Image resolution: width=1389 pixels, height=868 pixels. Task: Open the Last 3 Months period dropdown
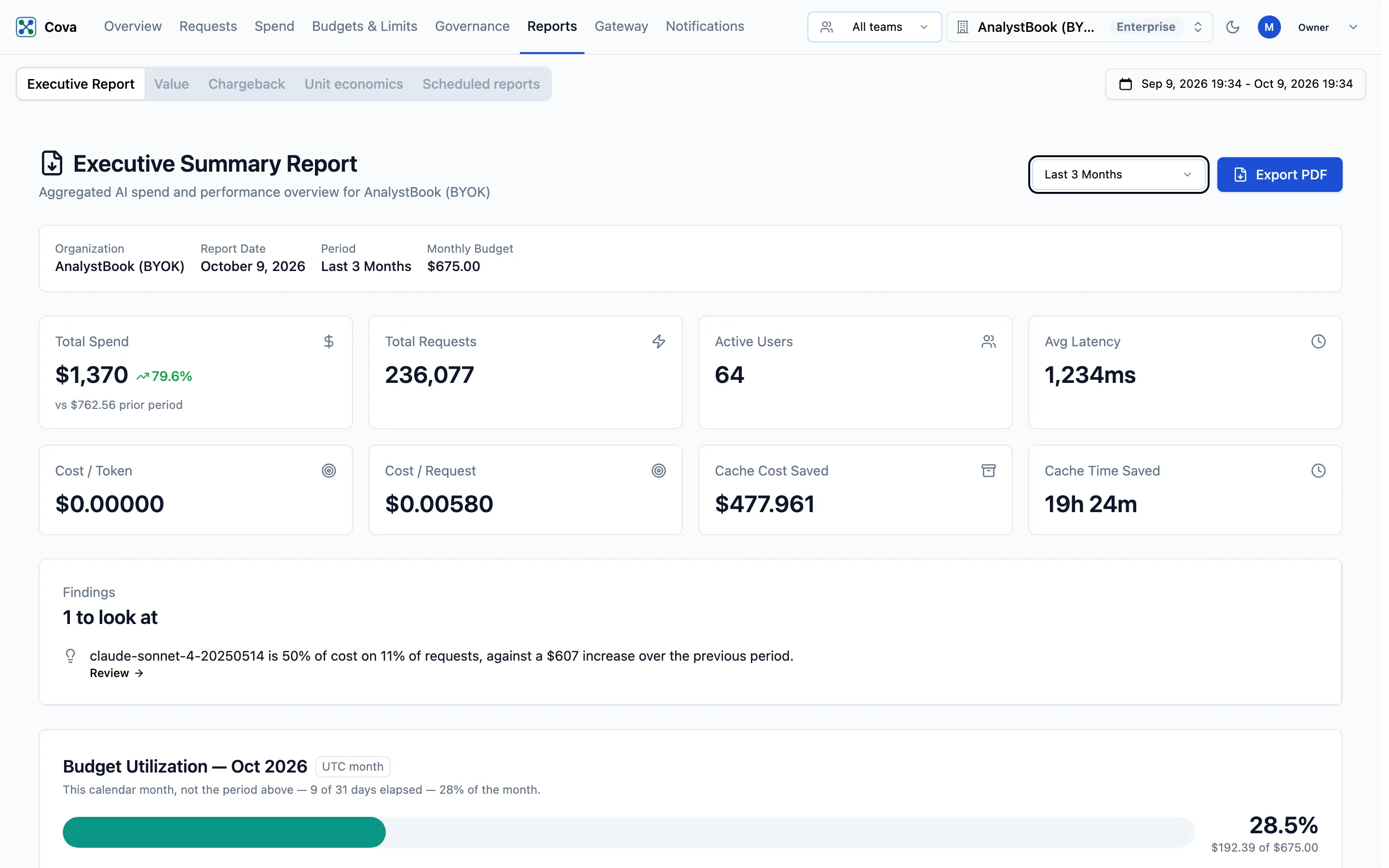pos(1118,175)
